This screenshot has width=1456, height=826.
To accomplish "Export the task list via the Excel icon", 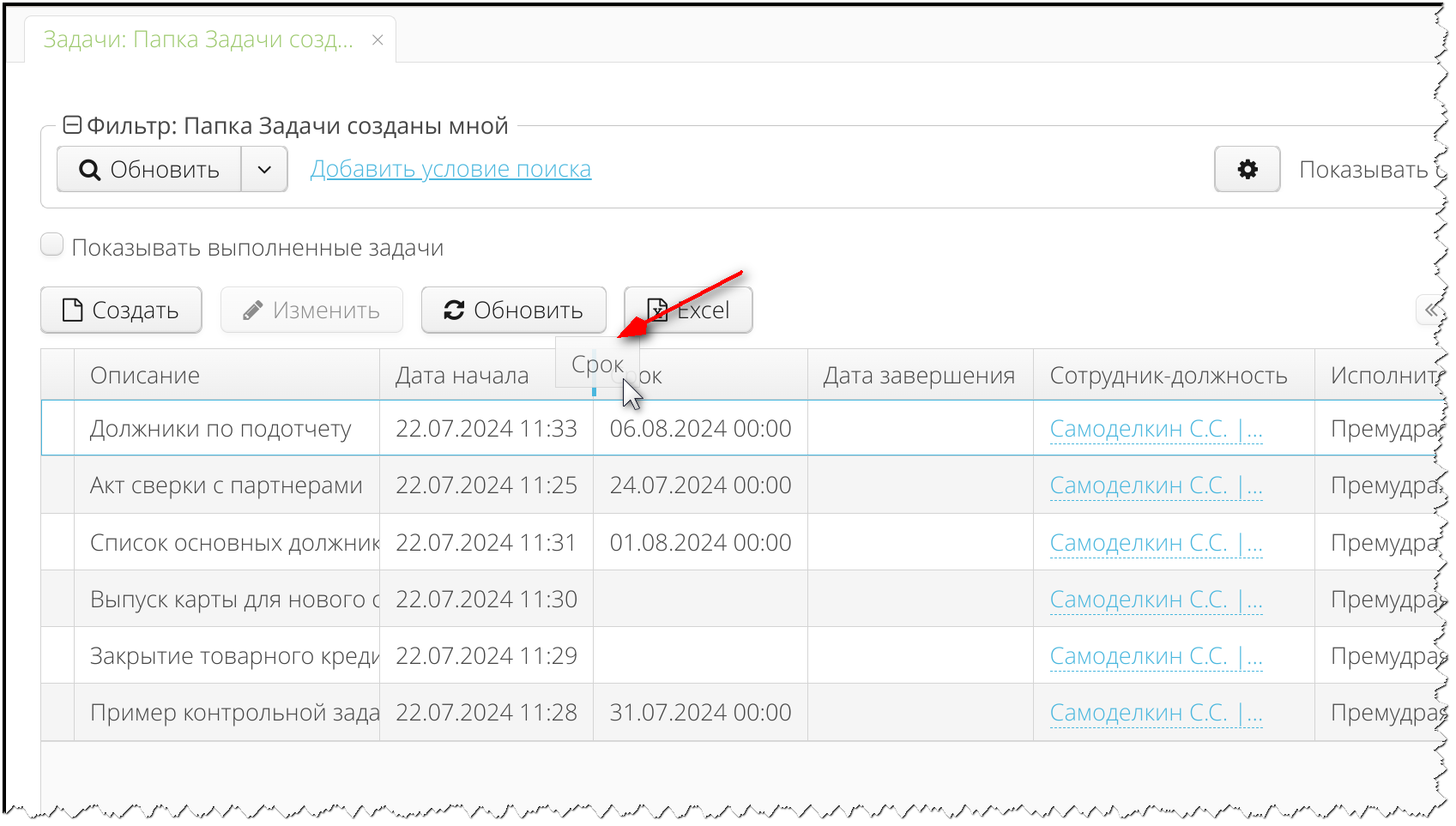I will tap(659, 310).
